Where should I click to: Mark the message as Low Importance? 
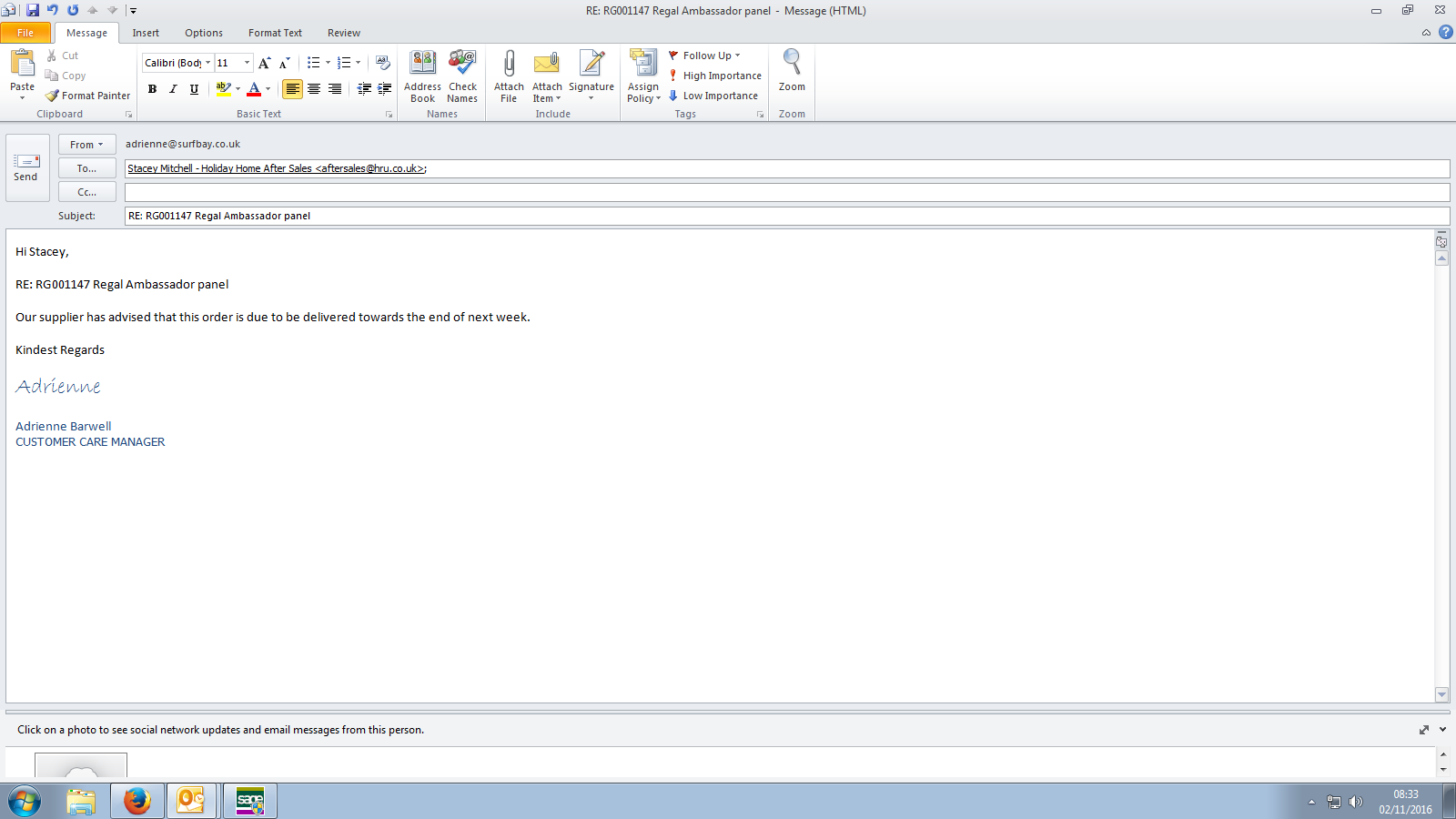point(713,96)
